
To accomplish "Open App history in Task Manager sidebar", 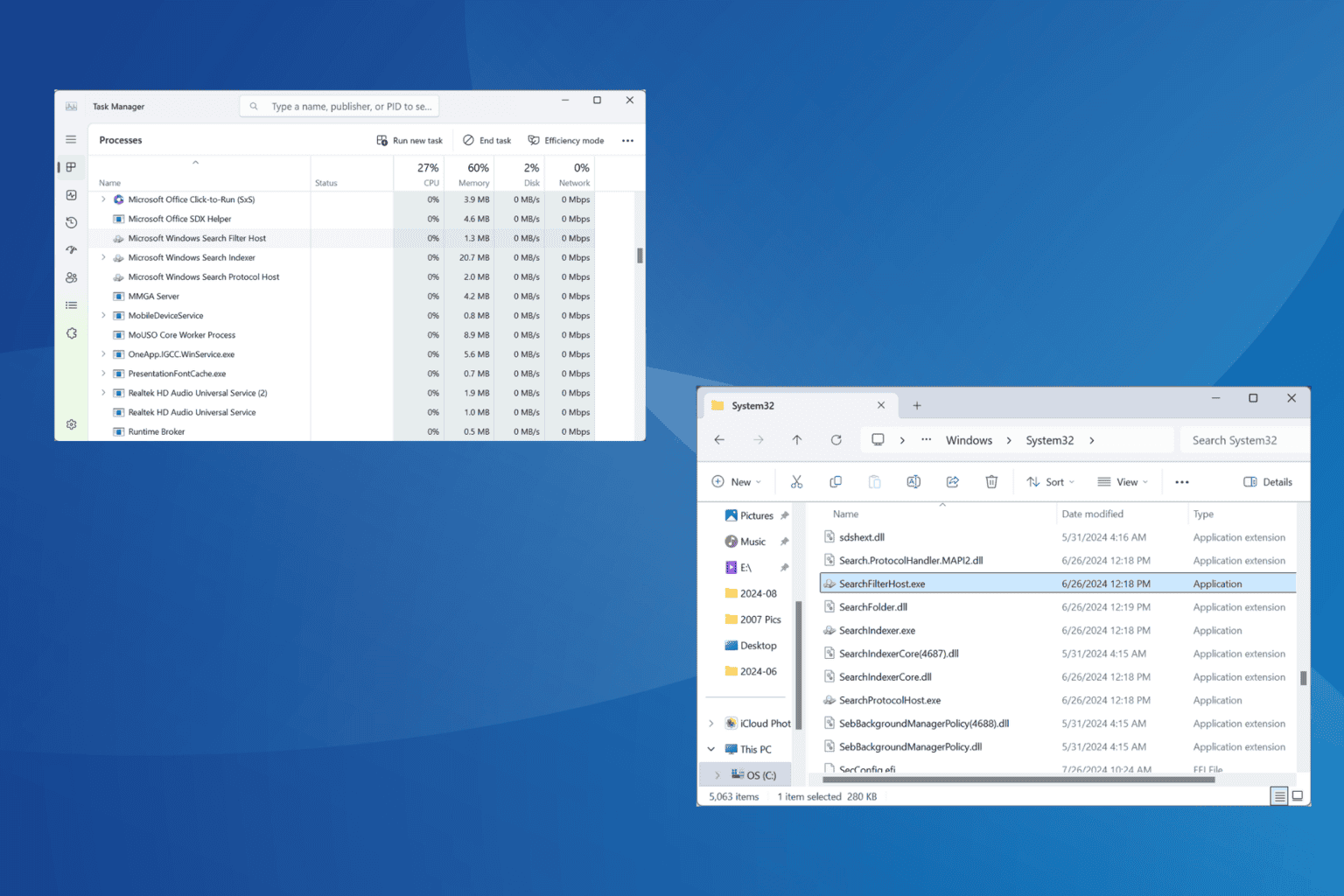I will click(x=71, y=222).
